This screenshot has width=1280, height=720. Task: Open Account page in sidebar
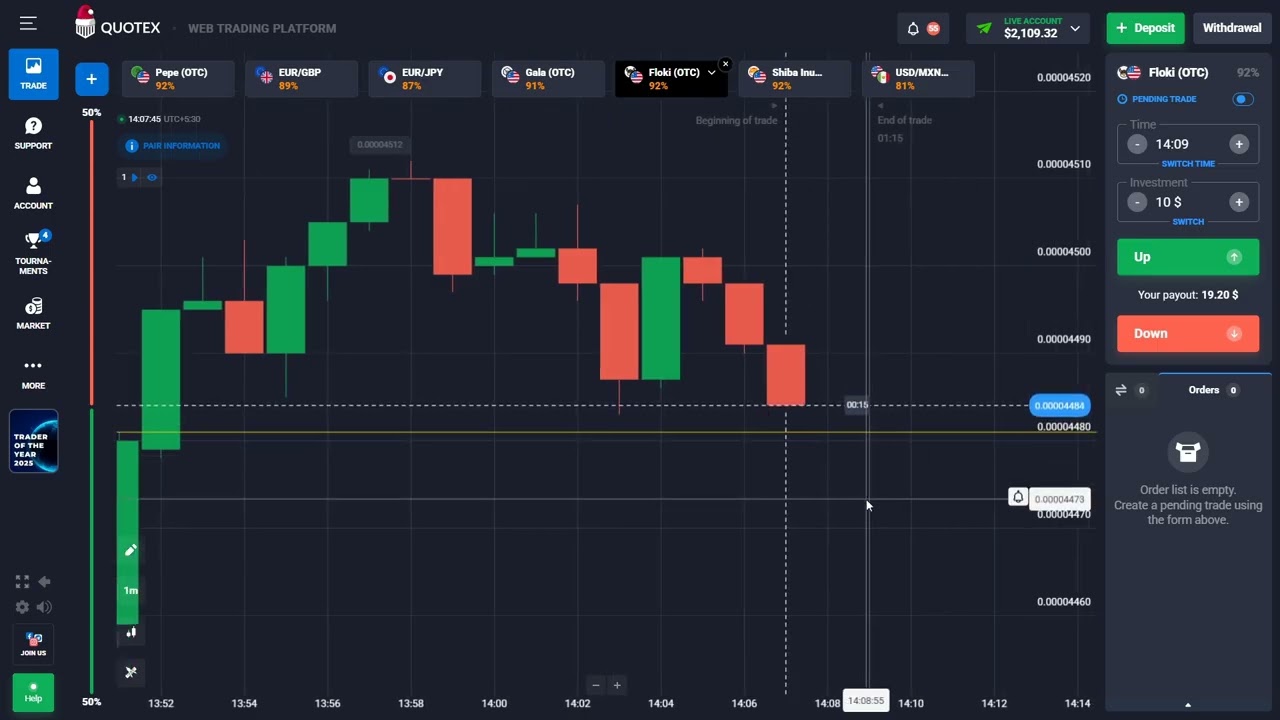click(33, 193)
